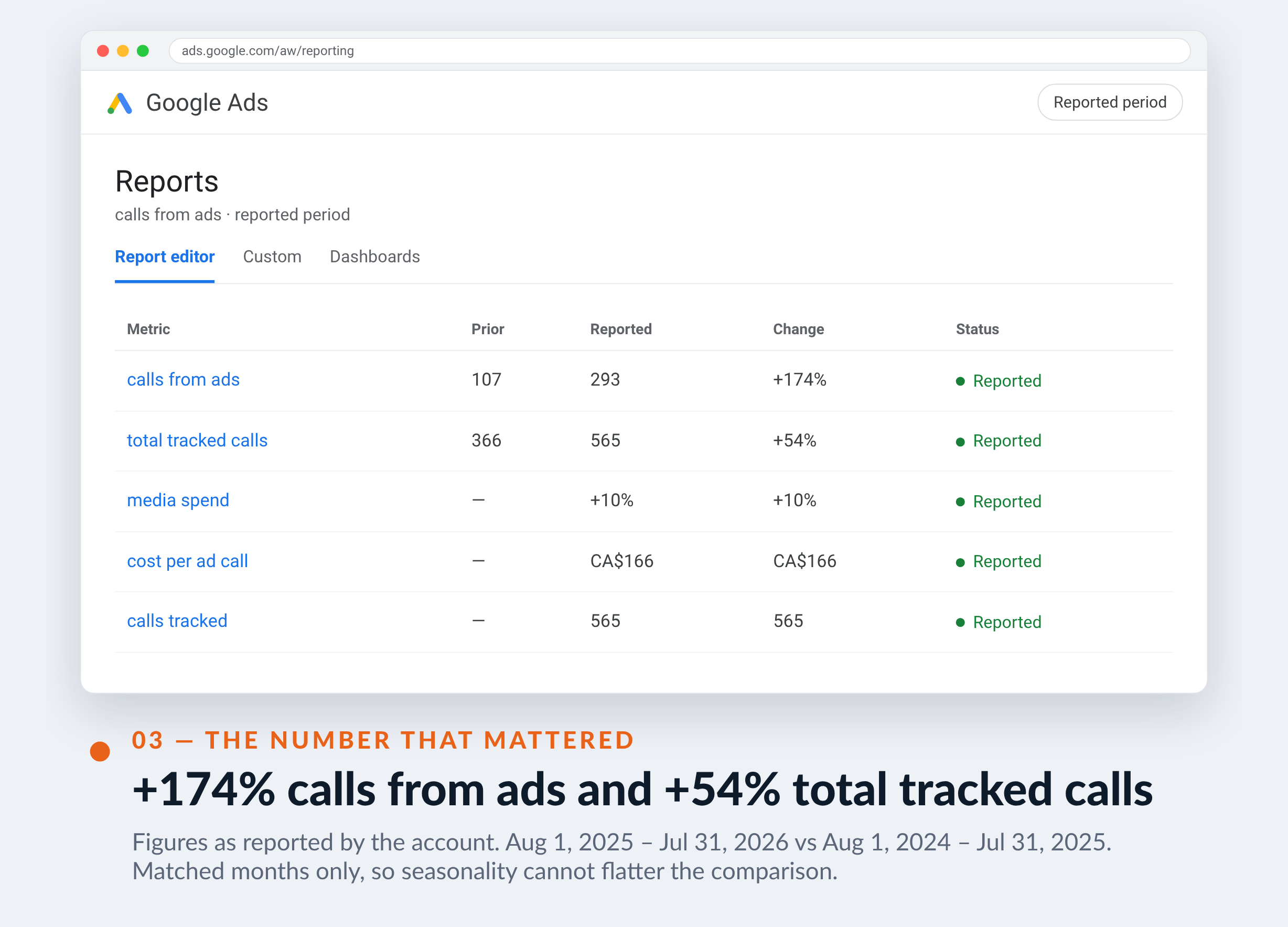Select the Reported value 293
Image resolution: width=1288 pixels, height=927 pixels.
[605, 379]
